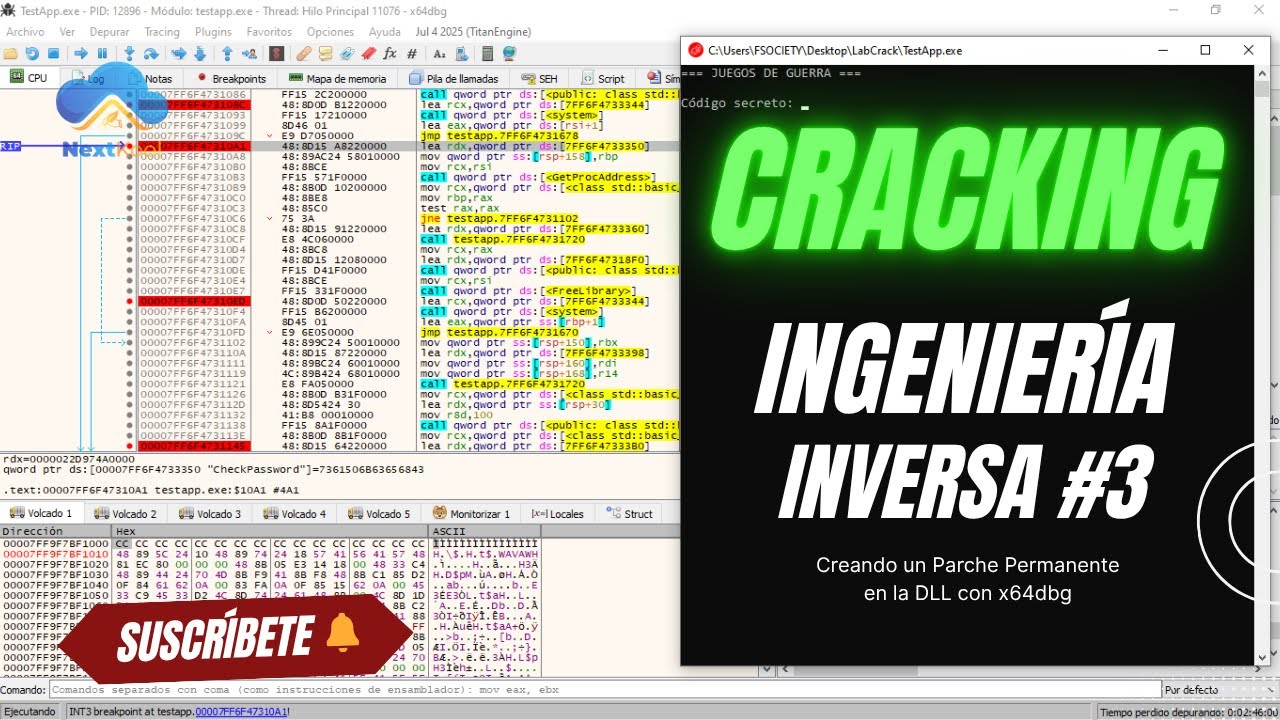Select the Volcado 5 dump tab

(x=379, y=514)
